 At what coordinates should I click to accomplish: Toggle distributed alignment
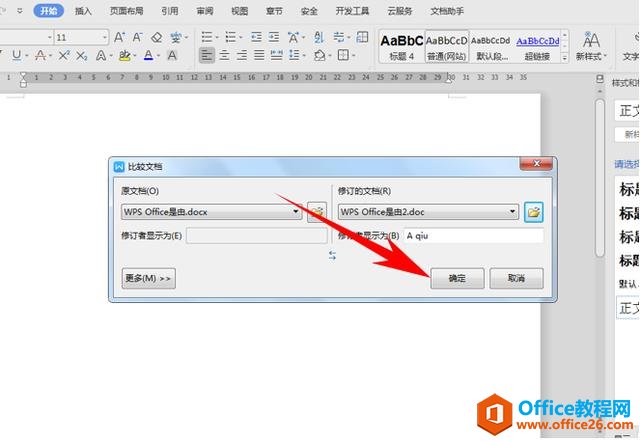tap(276, 55)
